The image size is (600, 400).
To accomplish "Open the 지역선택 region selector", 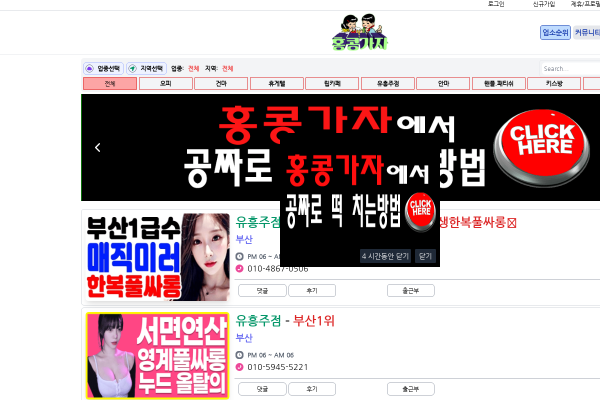I will click(147, 69).
